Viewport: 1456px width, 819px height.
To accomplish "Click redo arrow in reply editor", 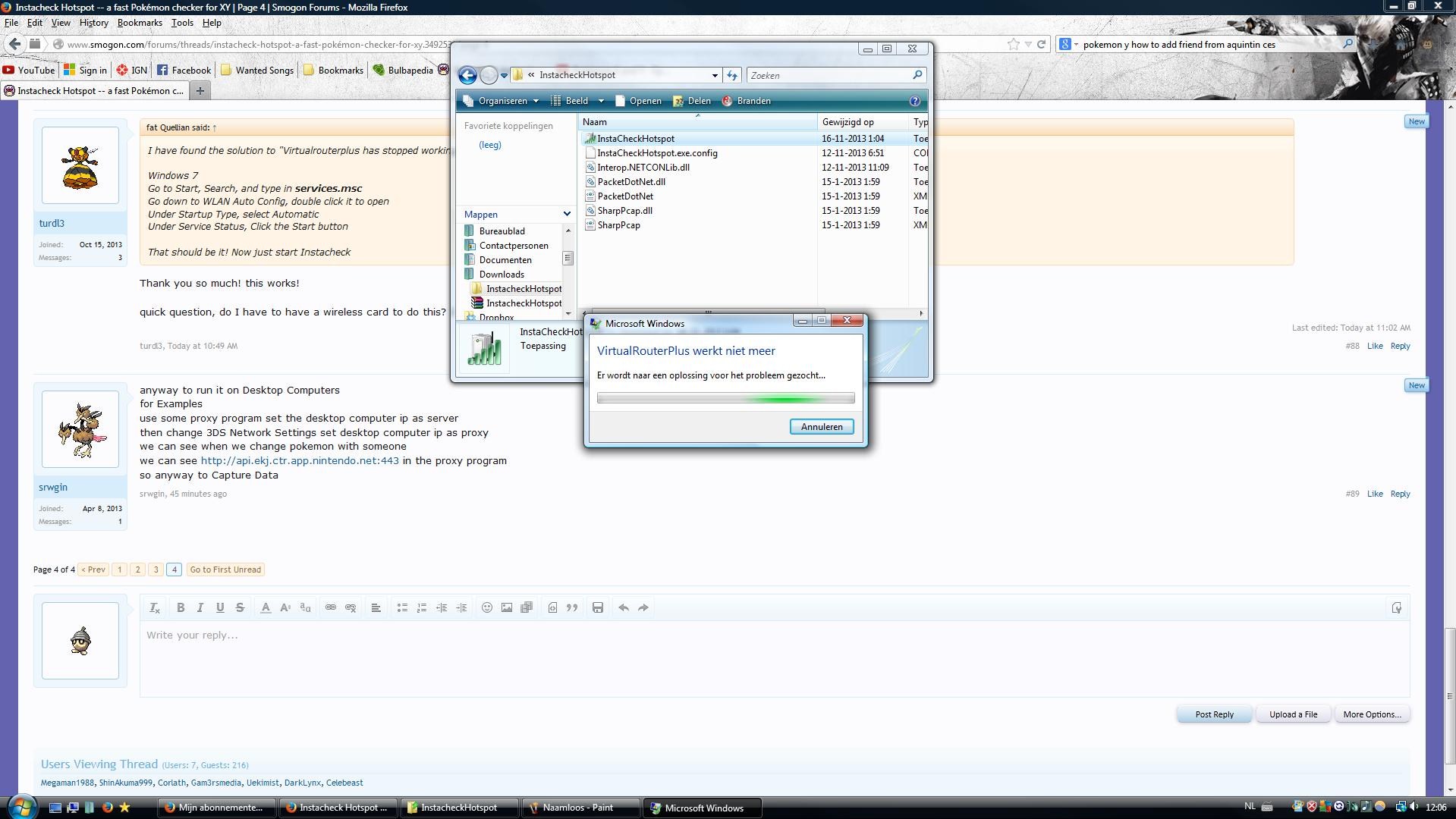I will 643,607.
